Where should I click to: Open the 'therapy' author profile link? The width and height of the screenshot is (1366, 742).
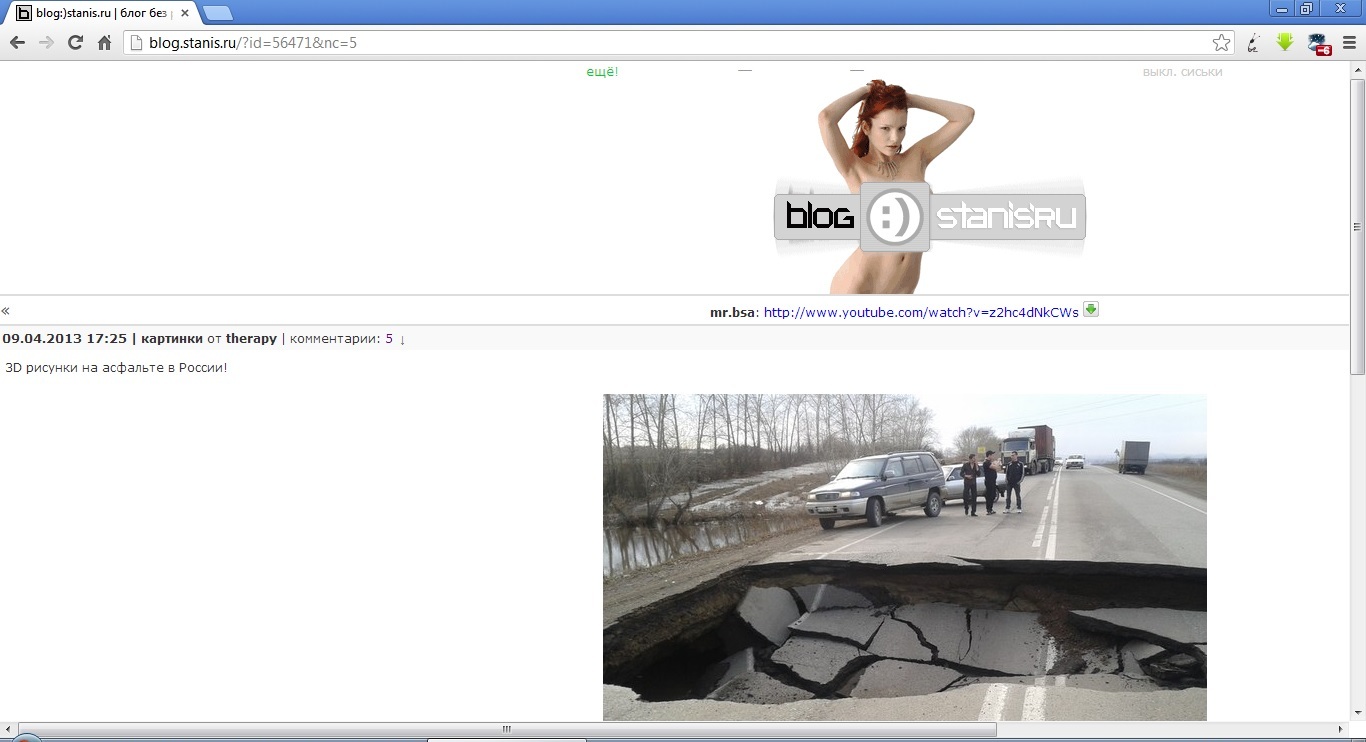250,338
